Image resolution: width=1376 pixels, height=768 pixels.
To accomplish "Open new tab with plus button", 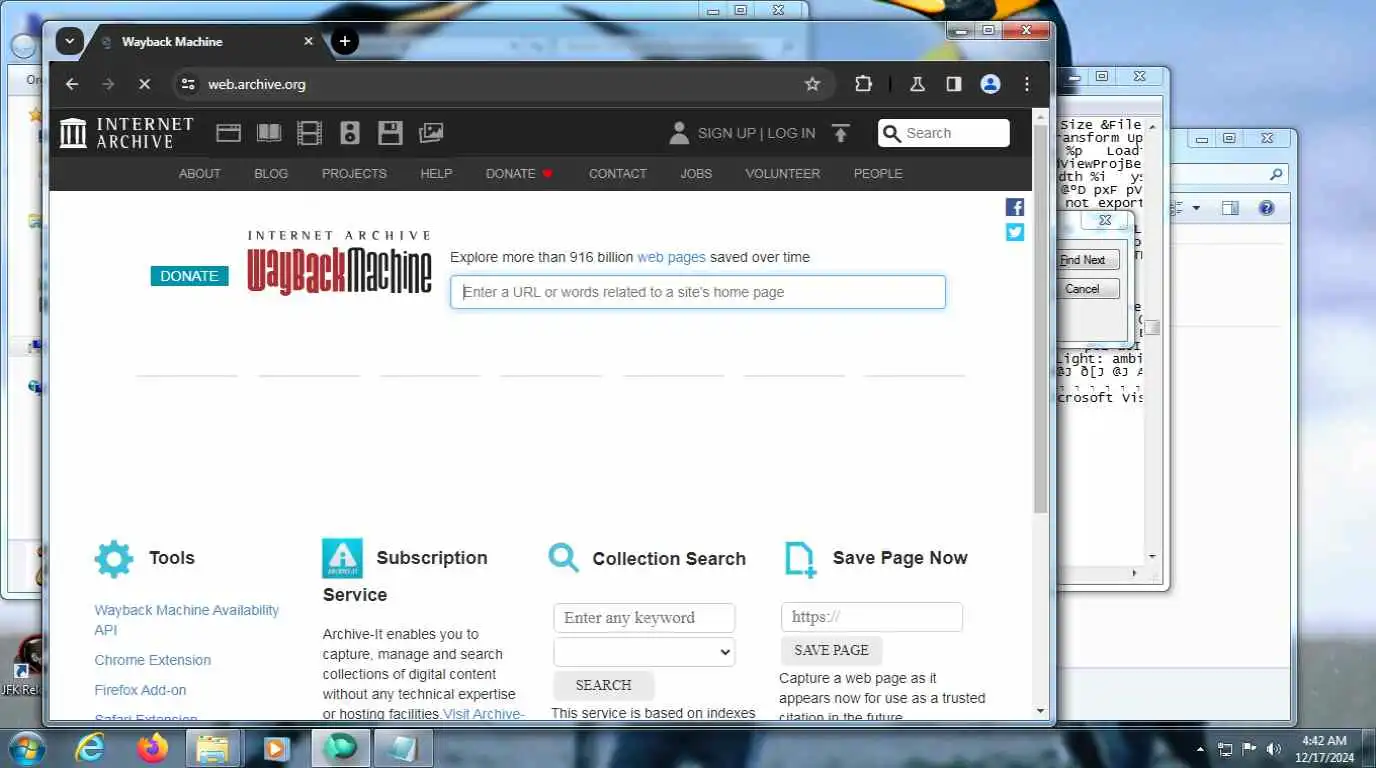I will [x=345, y=41].
